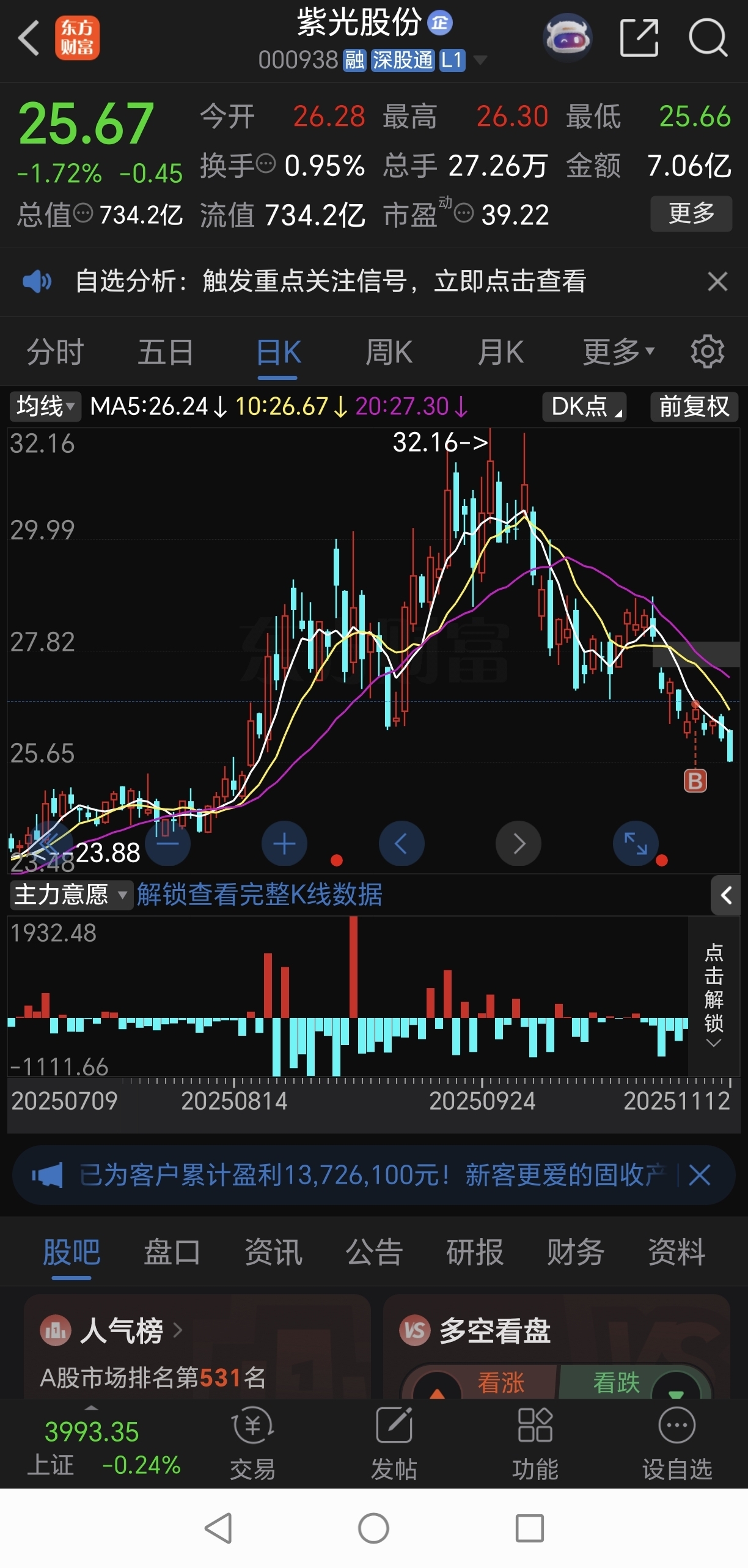Close the promotion banner
Screen dimensions: 748x1568
click(700, 1174)
